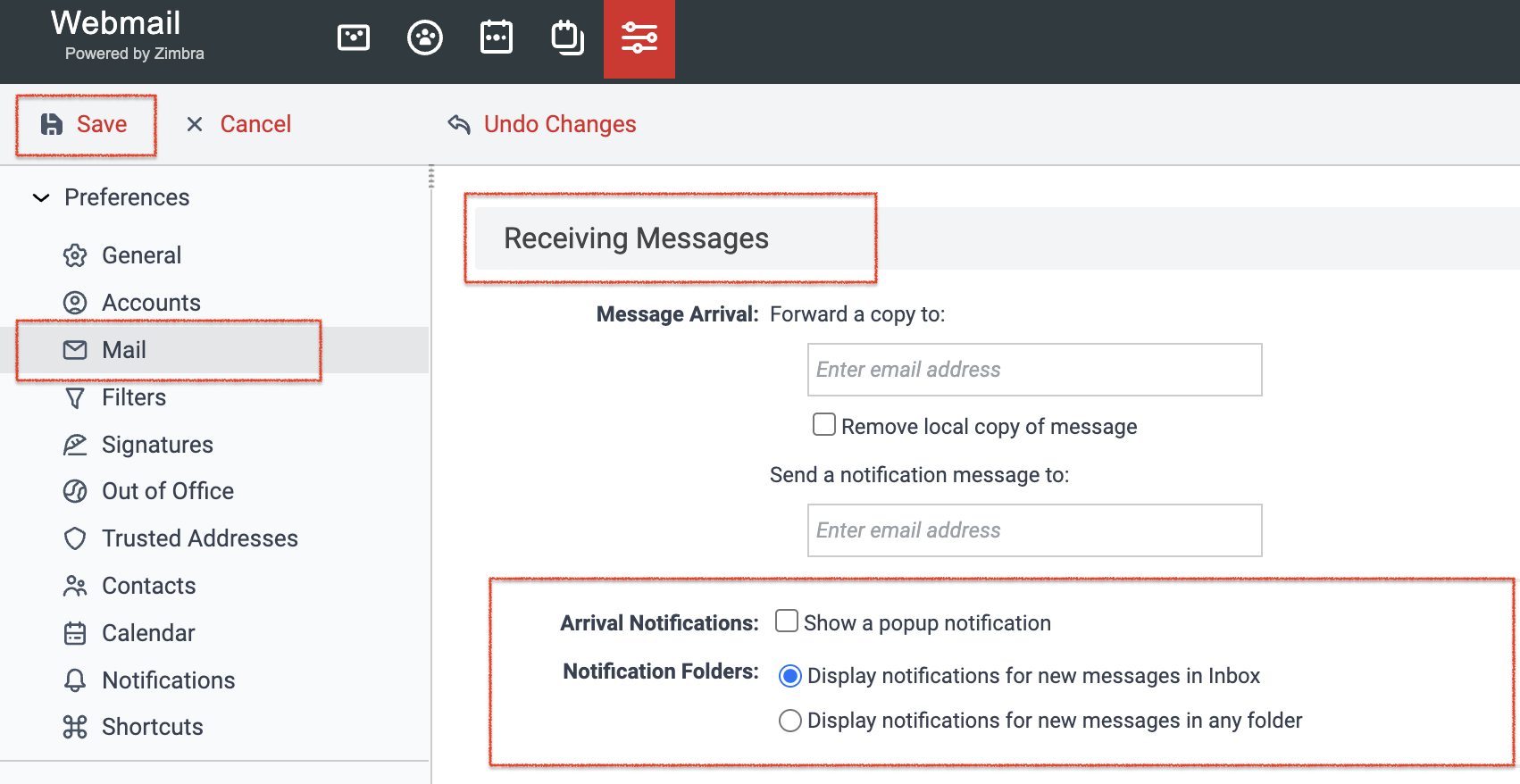1520x784 pixels.
Task: Open Out of Office preferences
Action: coord(168,491)
